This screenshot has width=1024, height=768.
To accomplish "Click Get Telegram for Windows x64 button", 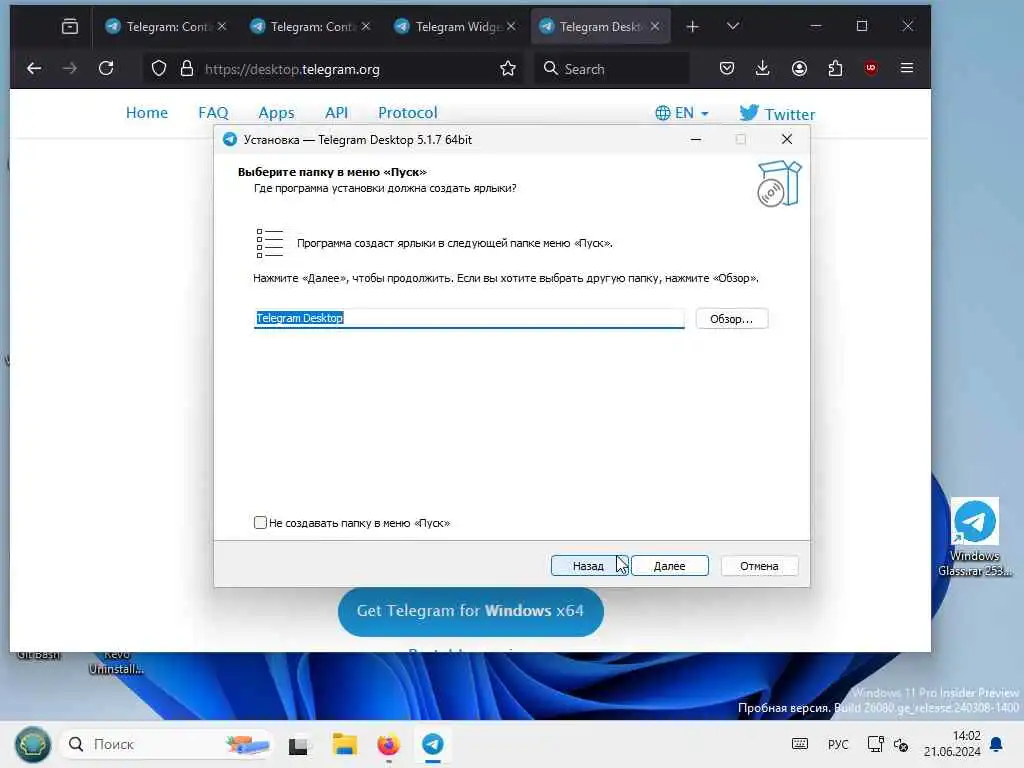I will tap(470, 611).
